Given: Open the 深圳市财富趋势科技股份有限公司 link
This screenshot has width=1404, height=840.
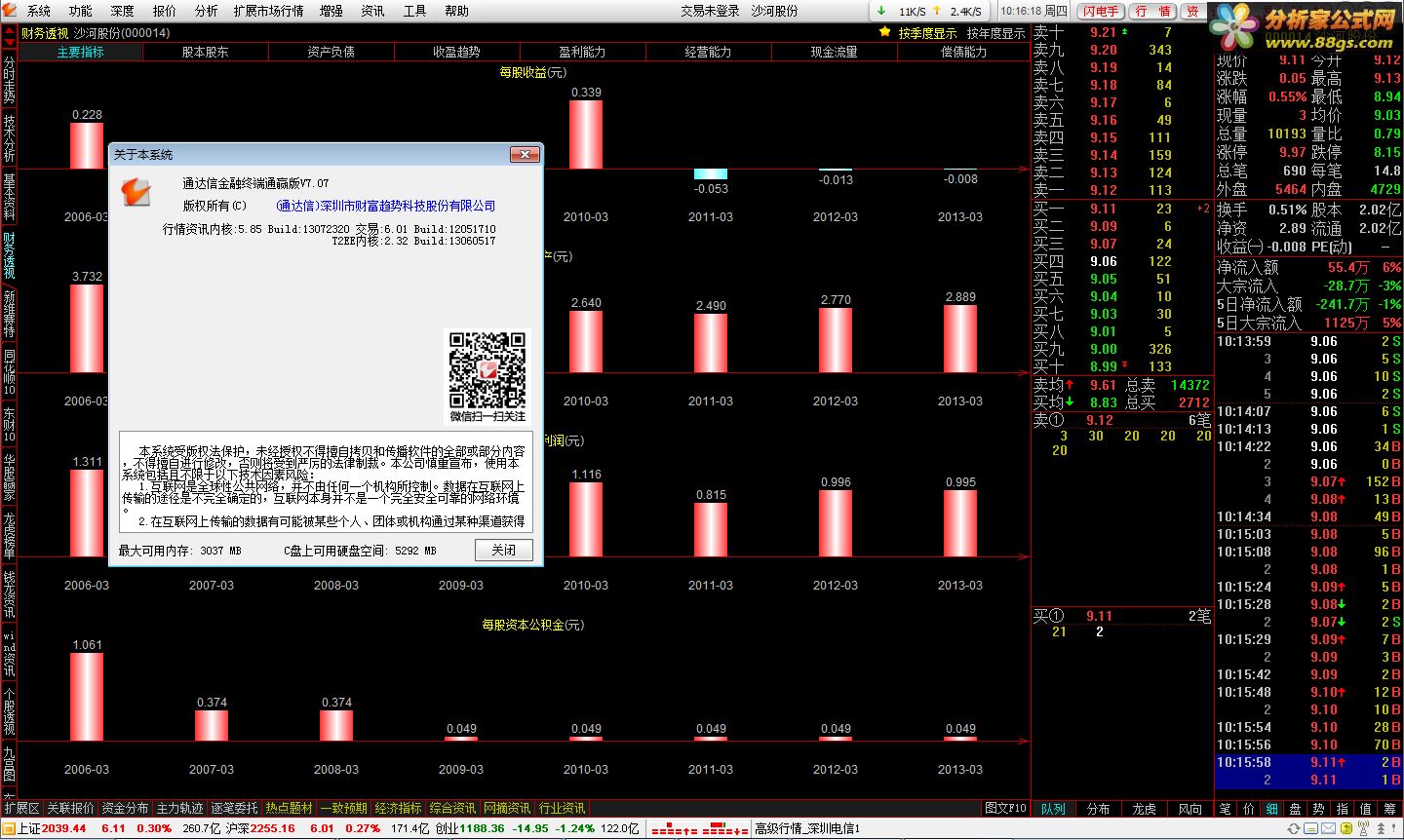Looking at the screenshot, I should (x=386, y=206).
